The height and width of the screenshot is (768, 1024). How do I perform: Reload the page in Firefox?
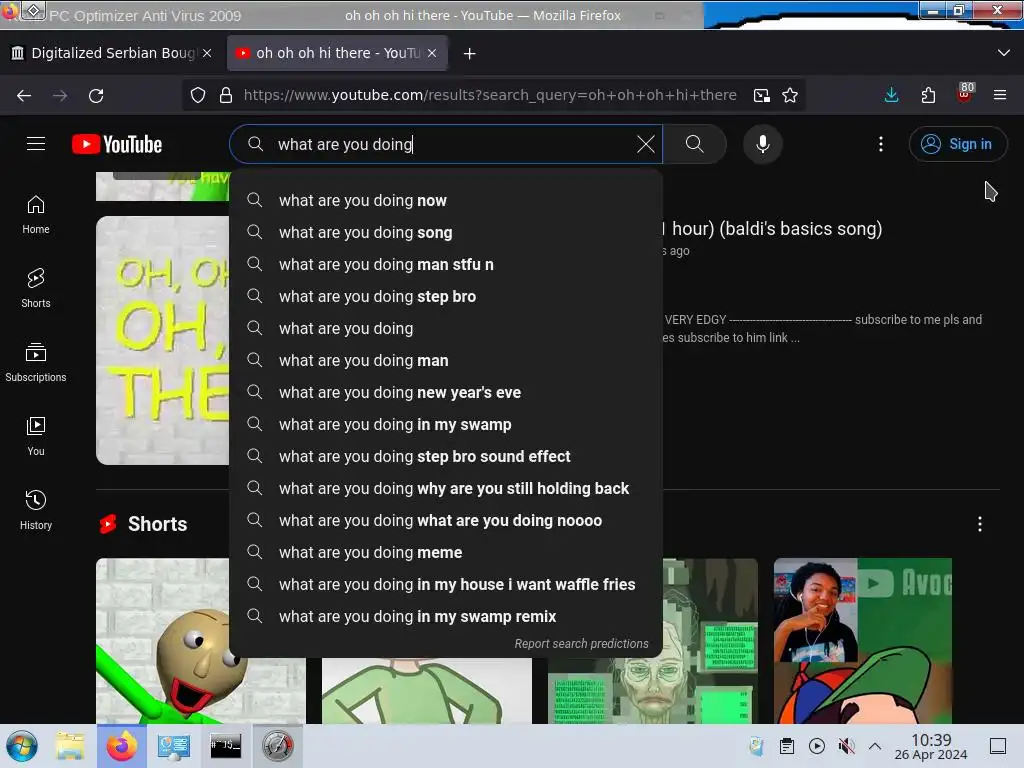click(96, 96)
